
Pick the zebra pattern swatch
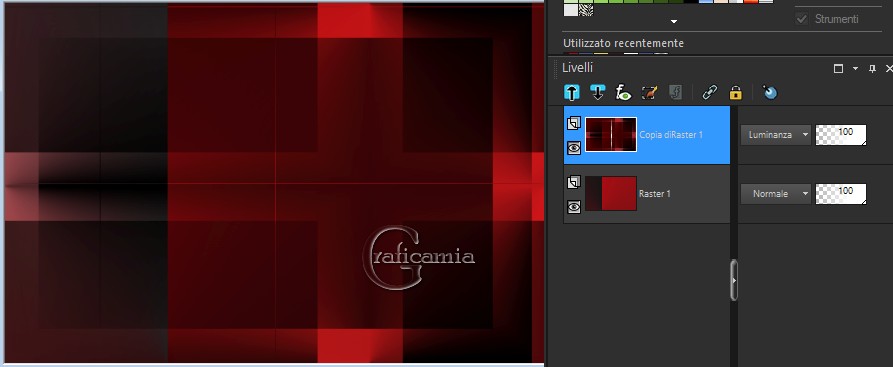[586, 10]
